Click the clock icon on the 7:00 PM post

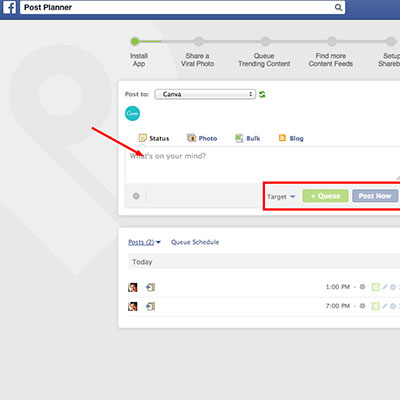point(393,306)
